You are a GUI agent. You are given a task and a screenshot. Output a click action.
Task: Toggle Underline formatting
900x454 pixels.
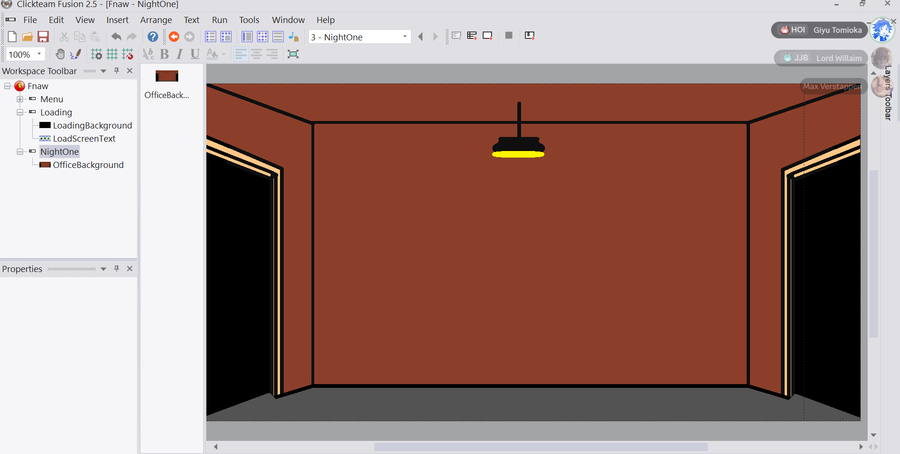[x=195, y=54]
